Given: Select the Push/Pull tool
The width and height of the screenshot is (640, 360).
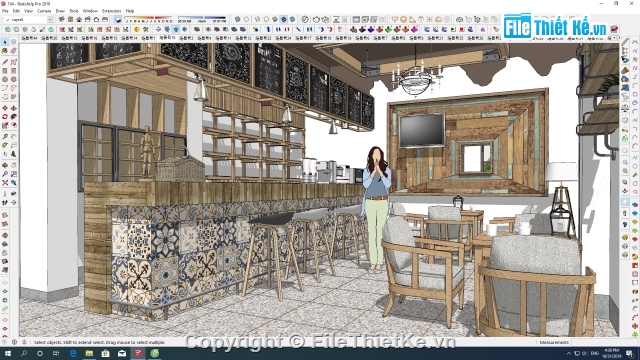Looking at the screenshot, I should pos(13,108).
